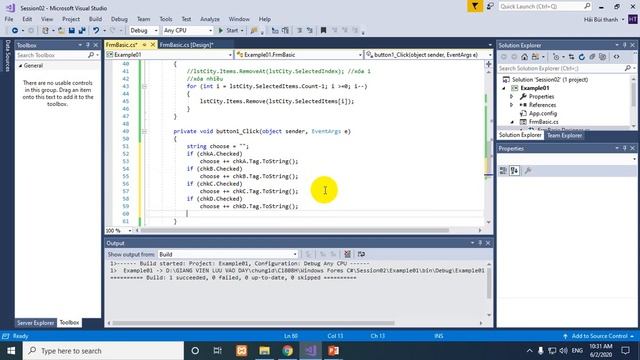Open the Data Sources side tab
Image resolution: width=640 pixels, height=360 pixels.
[x=7, y=56]
